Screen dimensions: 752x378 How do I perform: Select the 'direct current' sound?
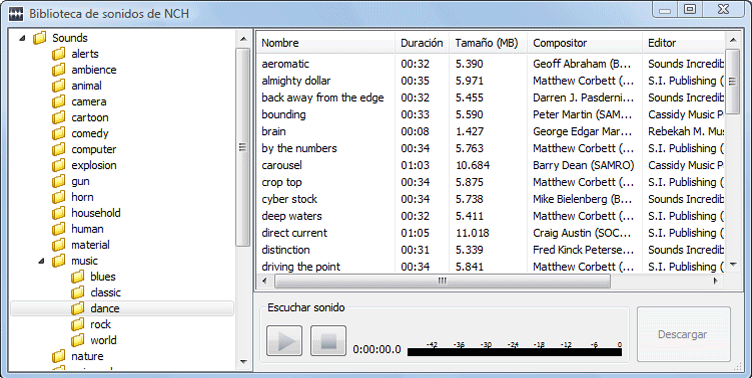coord(491,233)
